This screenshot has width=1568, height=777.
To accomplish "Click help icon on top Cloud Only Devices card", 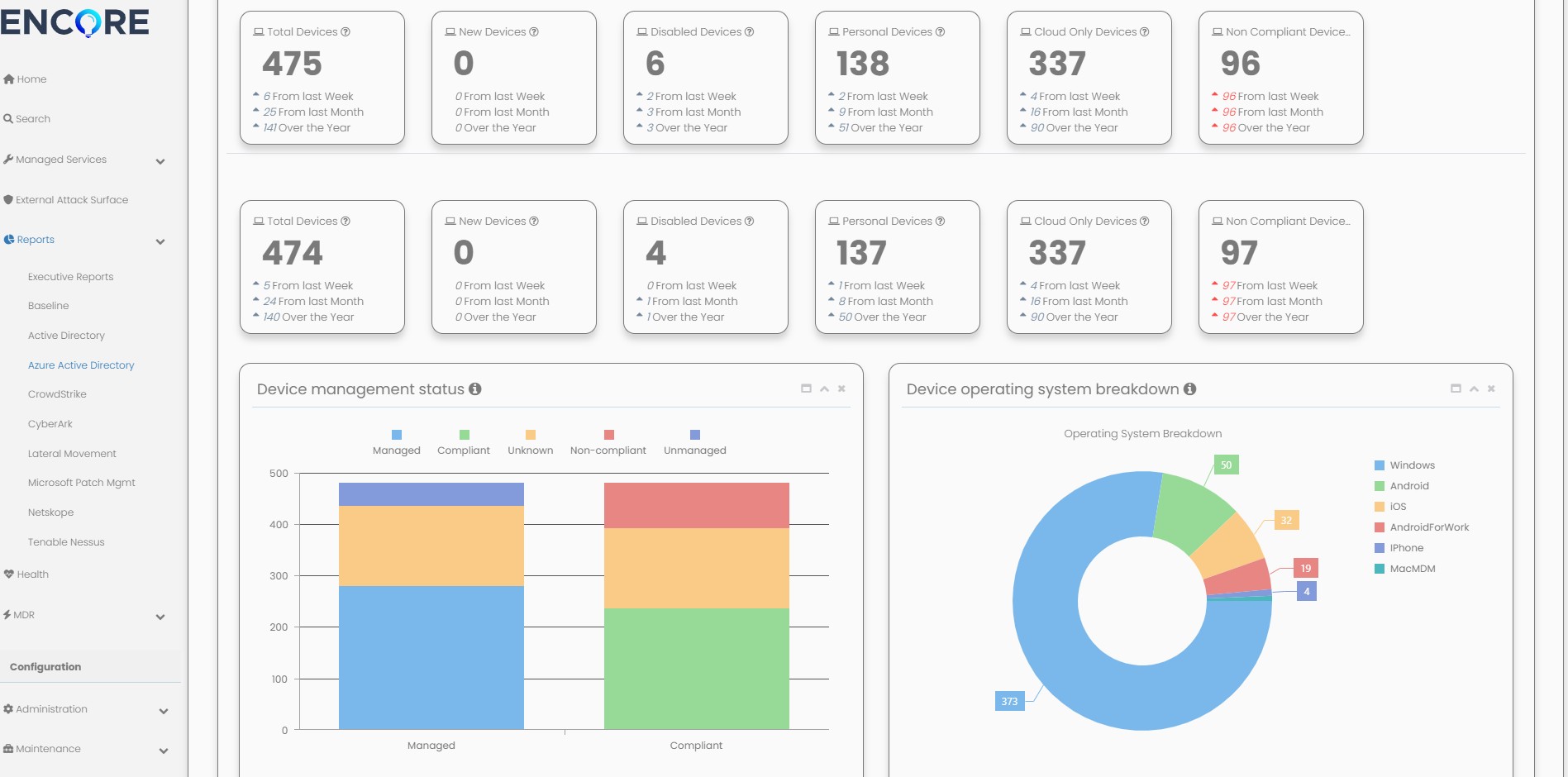I will pos(1145,32).
